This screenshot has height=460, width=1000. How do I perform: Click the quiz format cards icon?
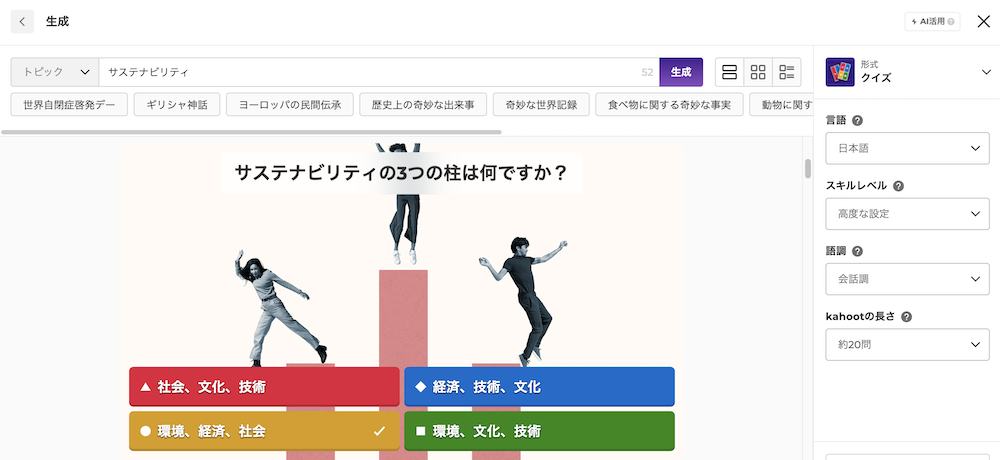(840, 72)
